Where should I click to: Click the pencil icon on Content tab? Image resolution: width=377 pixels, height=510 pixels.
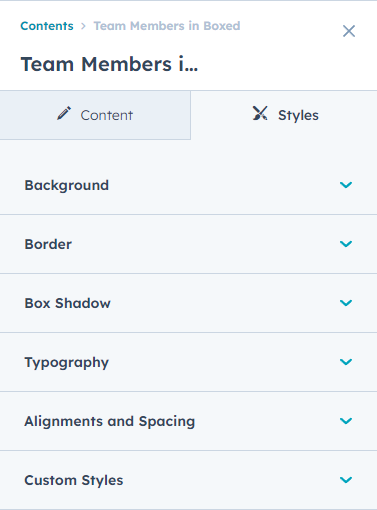(64, 113)
